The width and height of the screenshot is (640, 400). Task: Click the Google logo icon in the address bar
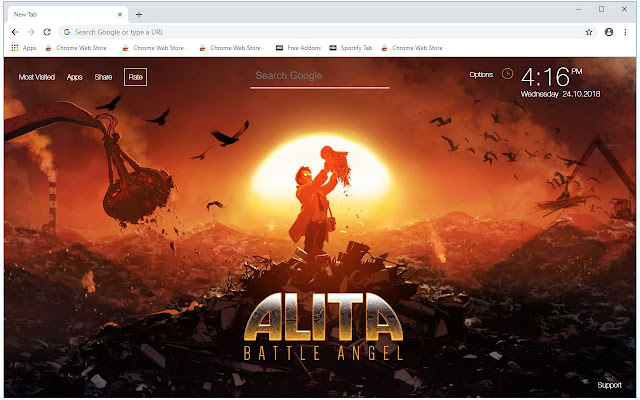(x=67, y=32)
